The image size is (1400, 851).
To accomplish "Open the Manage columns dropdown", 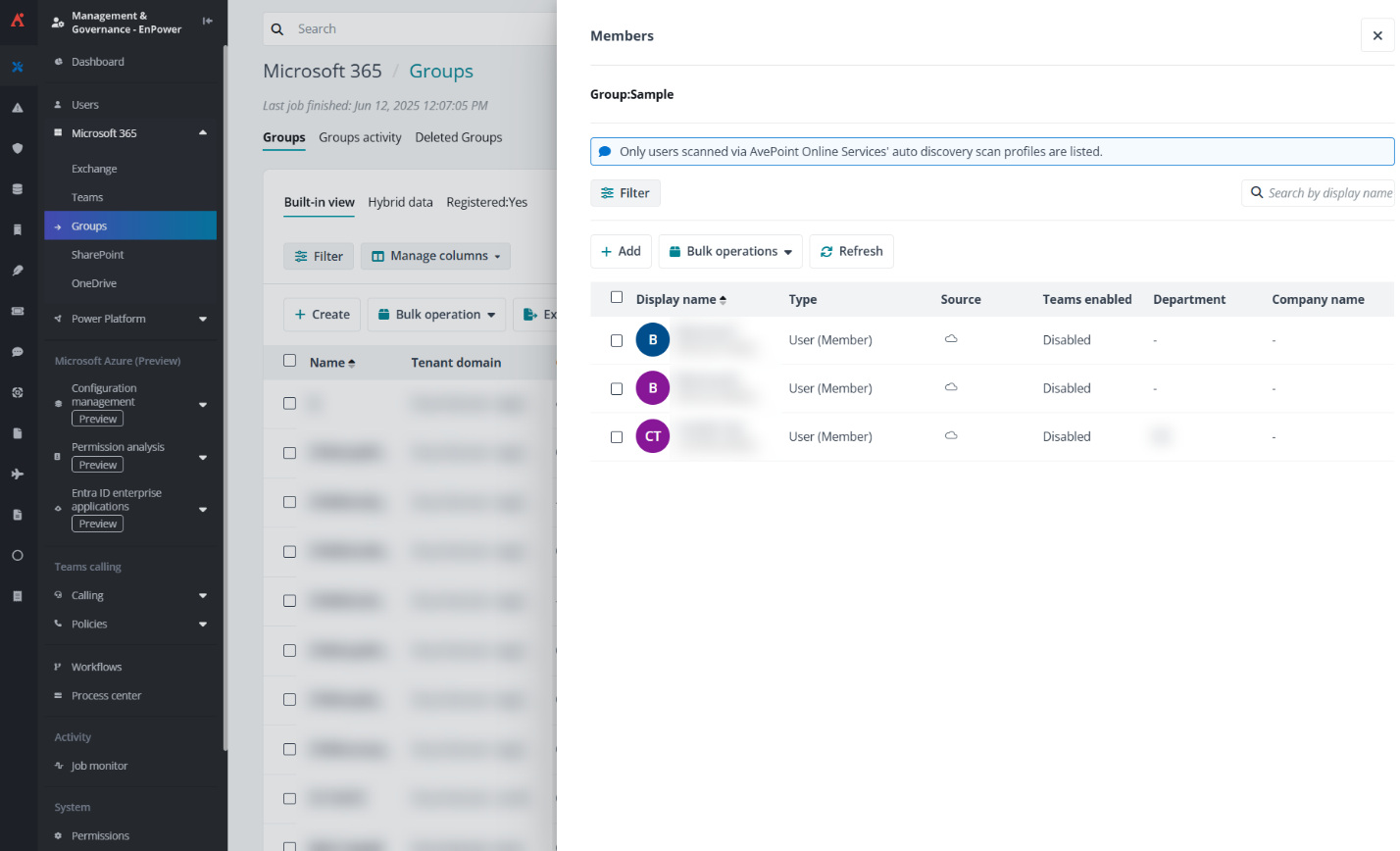I will (x=435, y=256).
